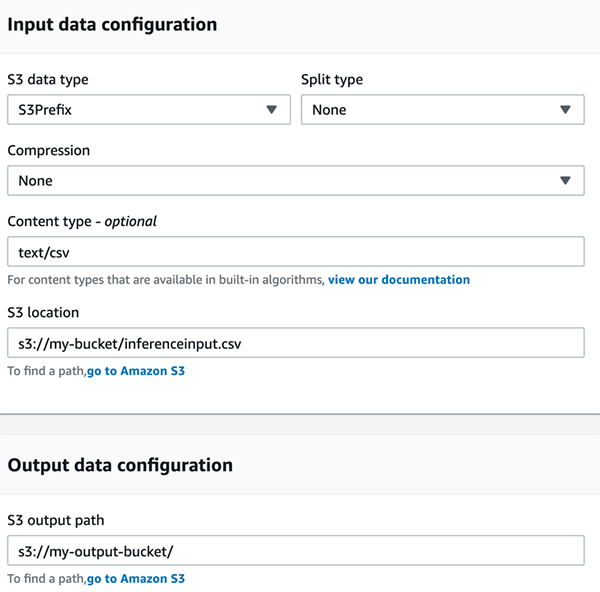Screen dimensions: 600x592
Task: Click the Split type label
Action: [332, 80]
